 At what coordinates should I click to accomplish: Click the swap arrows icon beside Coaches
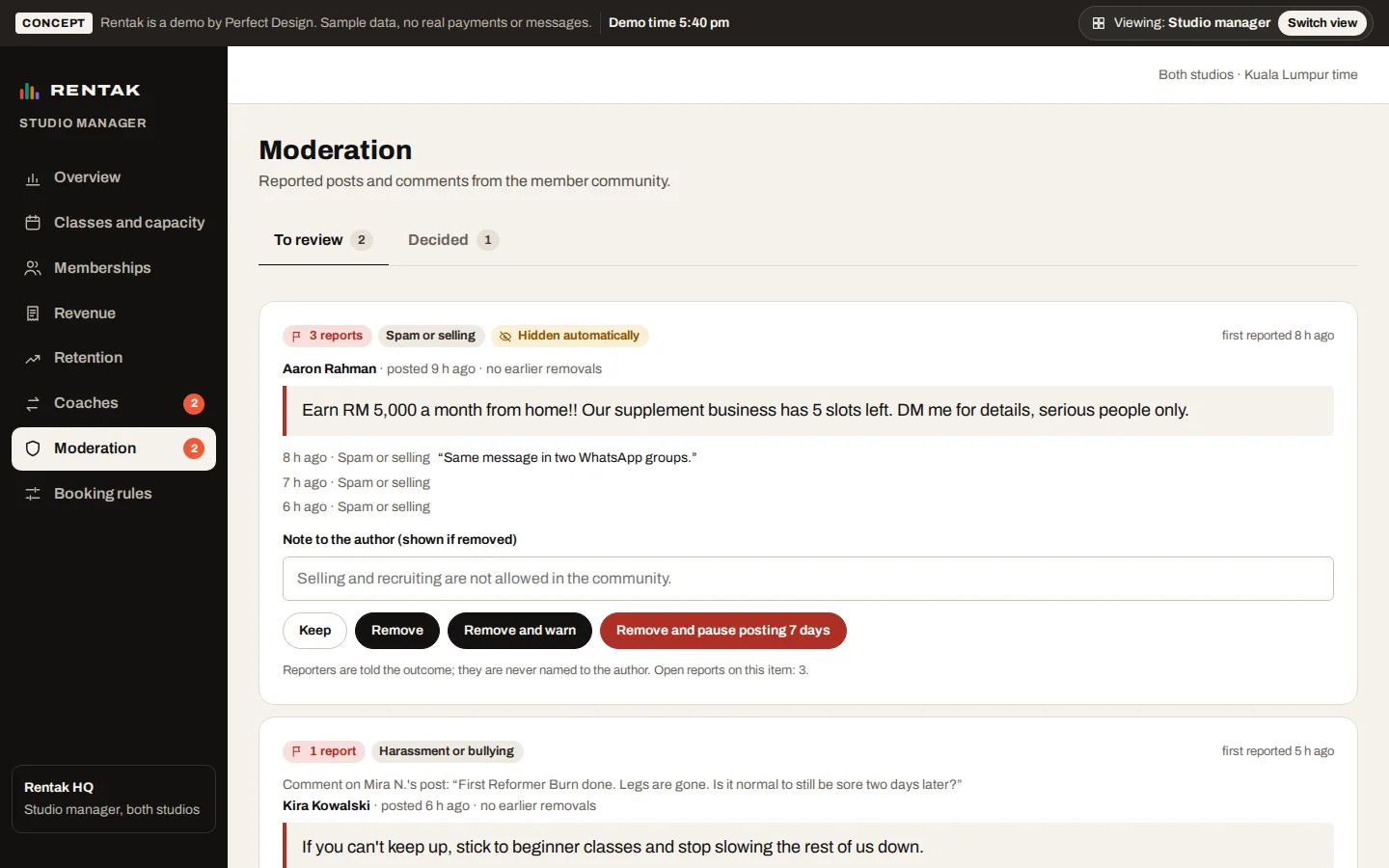click(33, 403)
